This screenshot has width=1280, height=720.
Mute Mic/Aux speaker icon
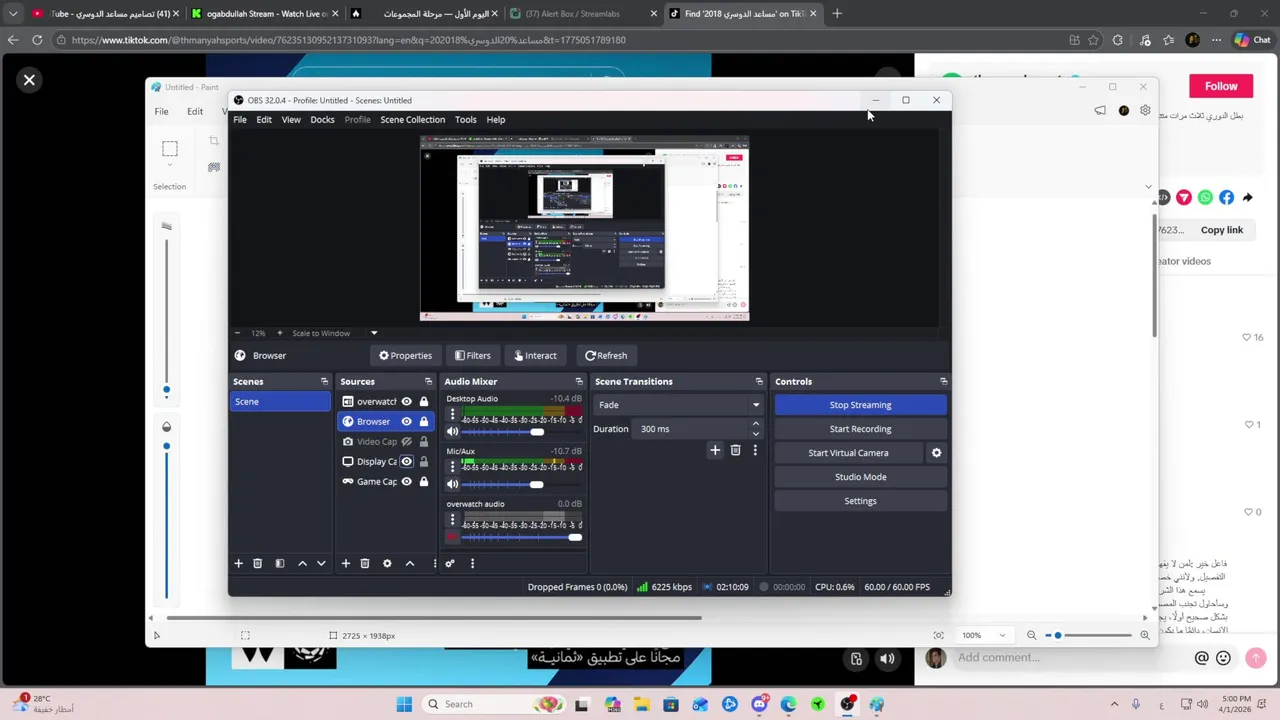[x=452, y=484]
